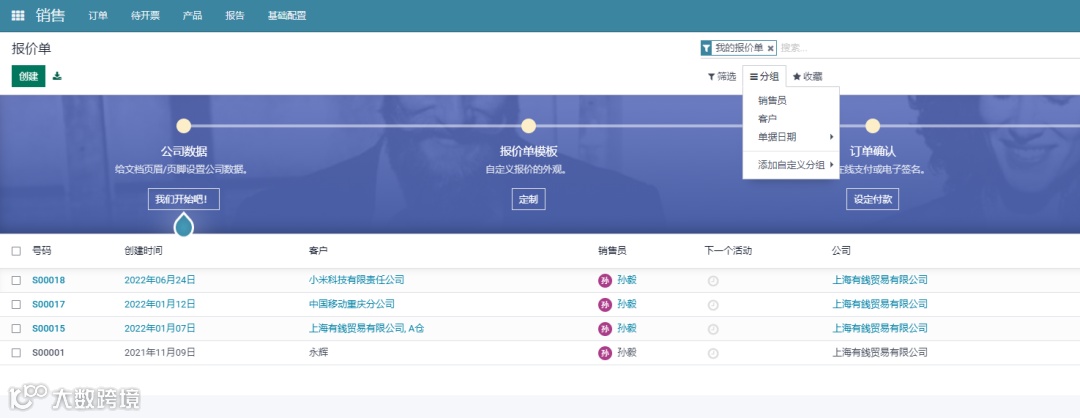This screenshot has width=1080, height=418.
Task: Click the 创建 button
Action: click(x=28, y=76)
